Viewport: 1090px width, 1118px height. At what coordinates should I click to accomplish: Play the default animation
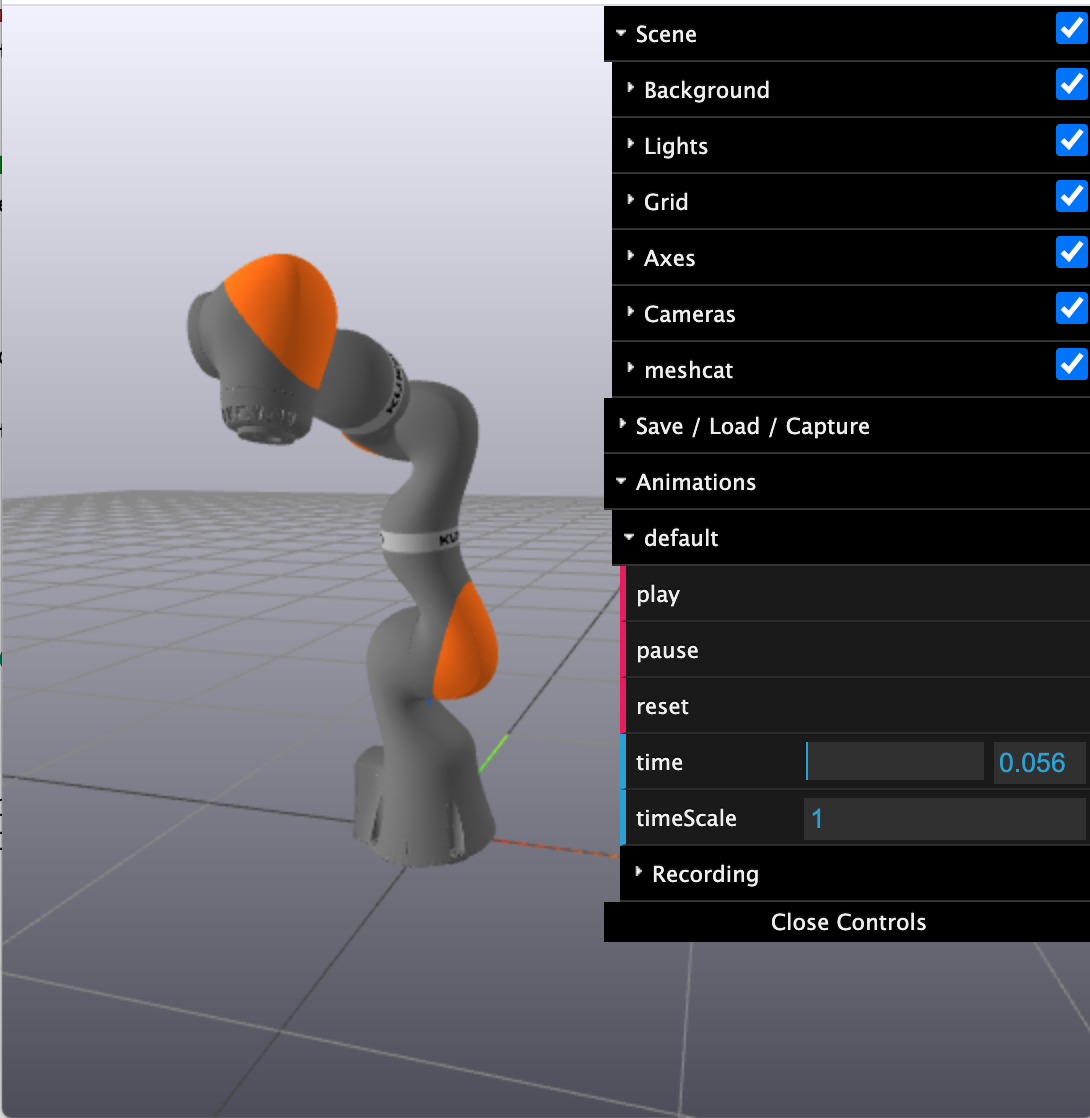click(x=658, y=594)
